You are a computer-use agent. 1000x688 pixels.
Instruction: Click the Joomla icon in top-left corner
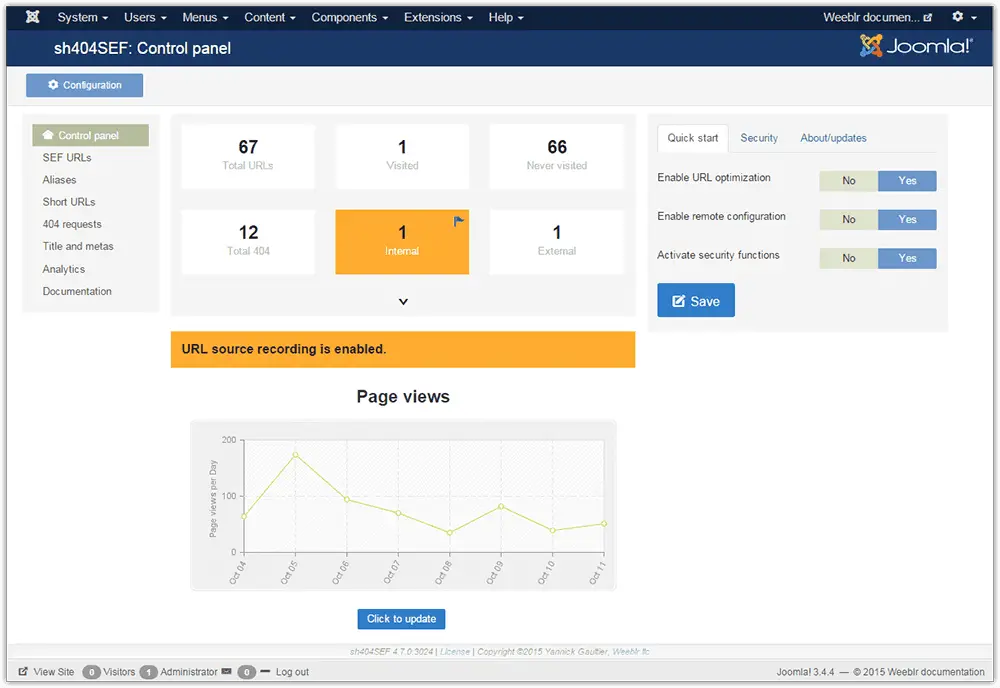tap(33, 17)
